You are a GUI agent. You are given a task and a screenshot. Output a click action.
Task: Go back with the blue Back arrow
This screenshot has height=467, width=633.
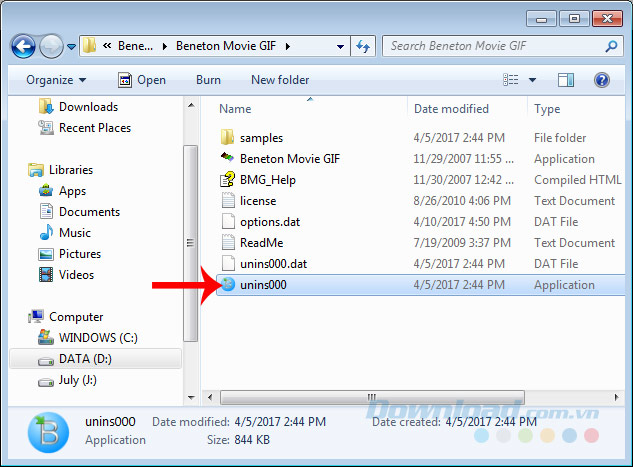(23, 47)
